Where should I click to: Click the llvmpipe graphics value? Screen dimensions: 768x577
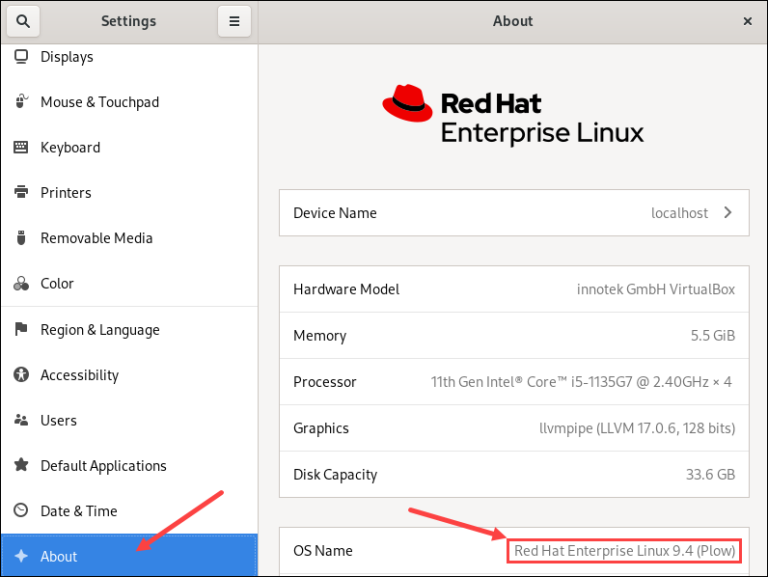tap(637, 429)
